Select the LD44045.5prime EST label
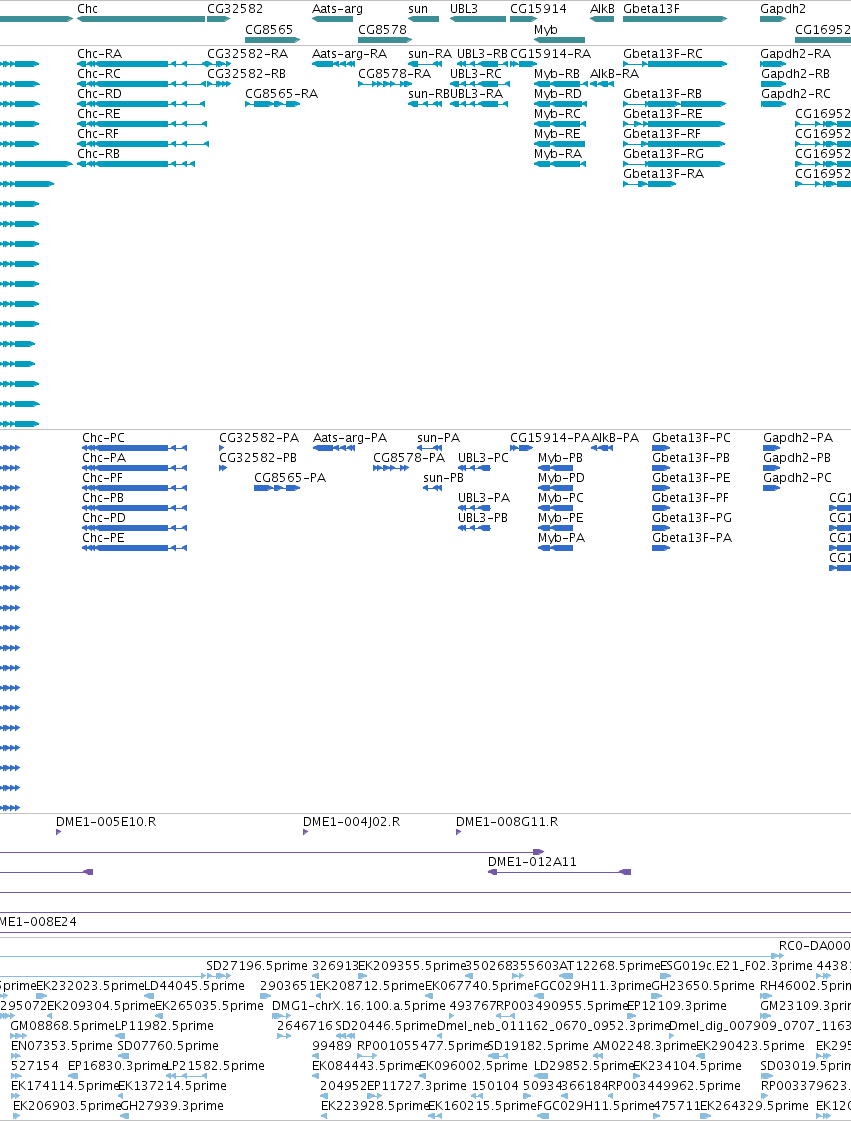The width and height of the screenshot is (851, 1121). point(195,986)
